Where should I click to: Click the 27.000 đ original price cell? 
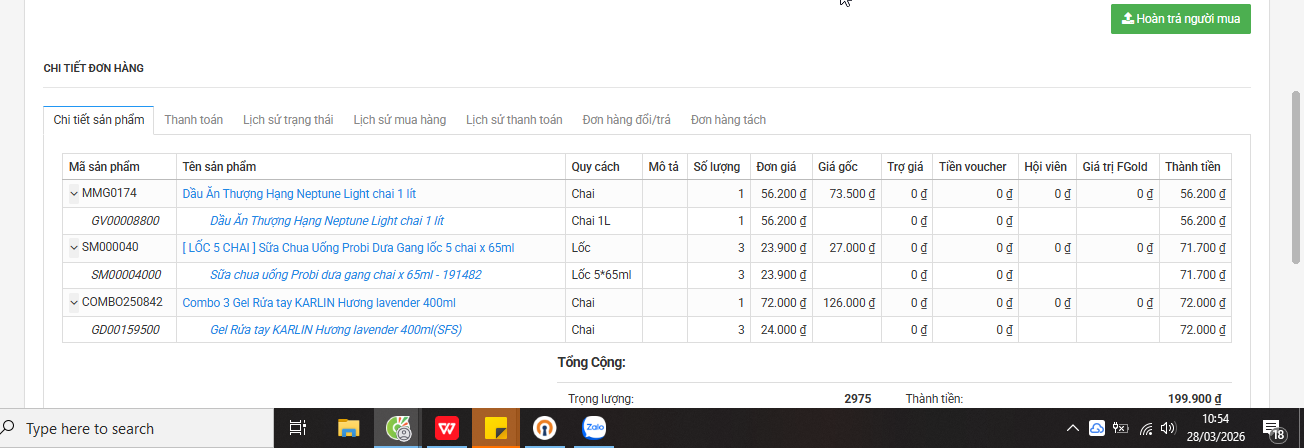pyautogui.click(x=846, y=247)
